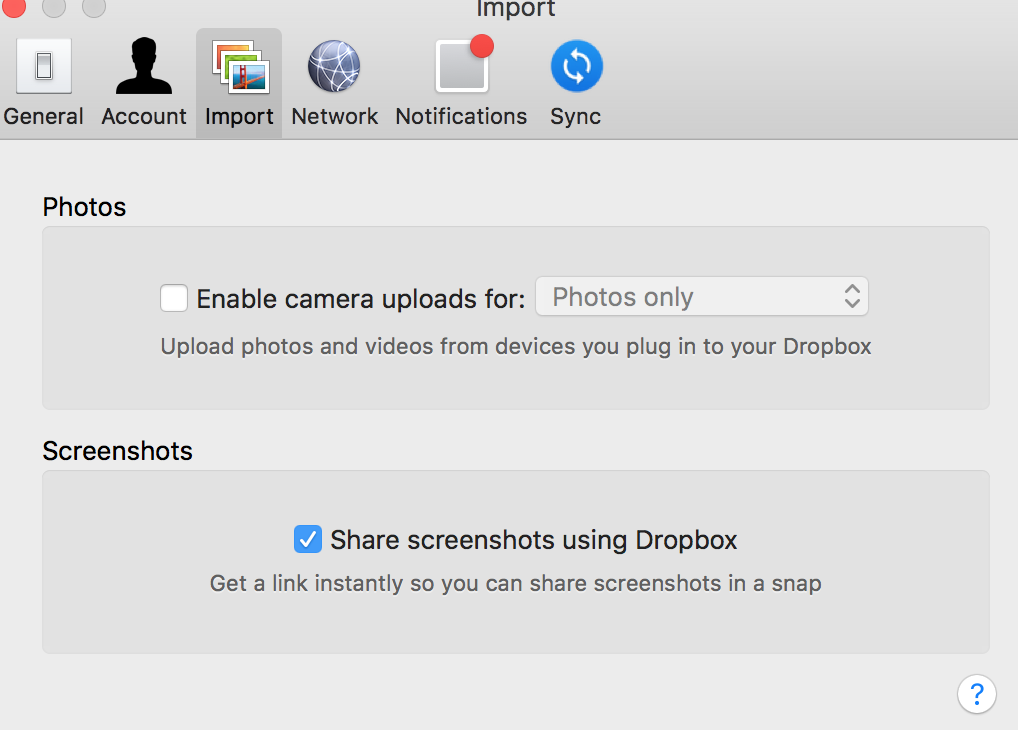Click the 'Import' window title
This screenshot has height=730, width=1018.
[x=515, y=9]
